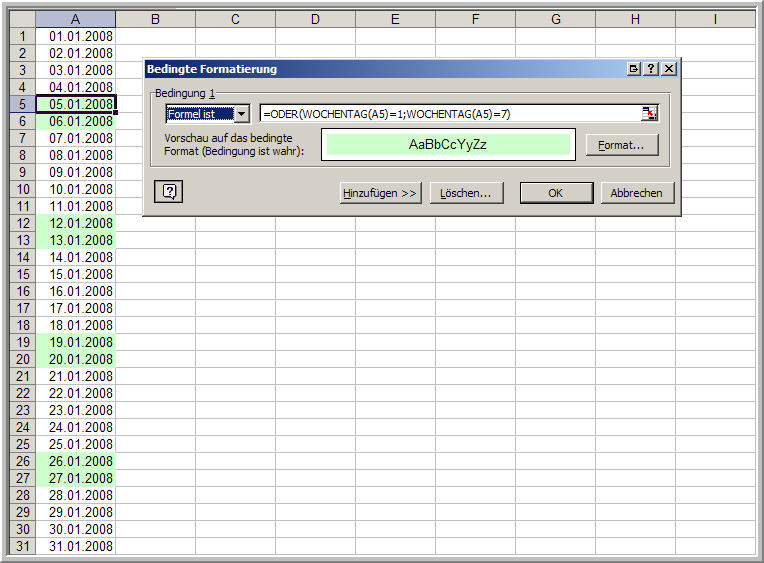This screenshot has width=764, height=563.
Task: Select cell with 22.01.2008
Action: pyautogui.click(x=76, y=393)
